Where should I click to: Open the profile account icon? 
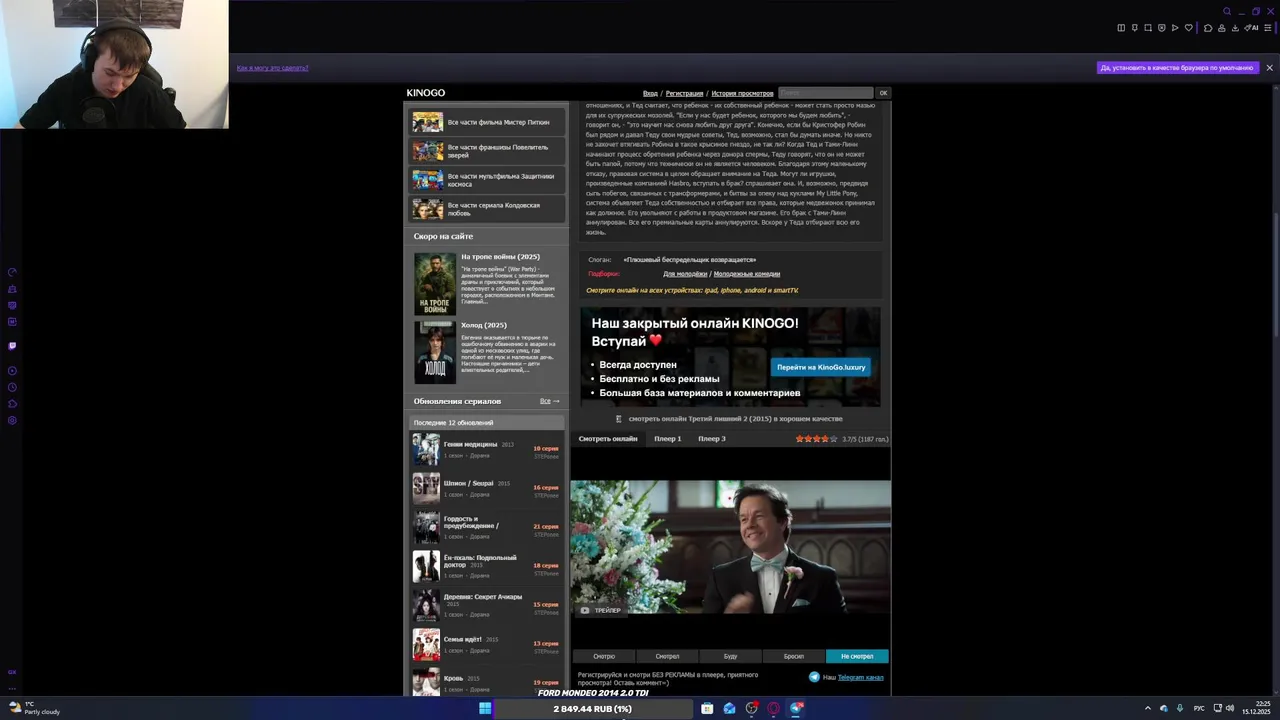[x=1222, y=28]
